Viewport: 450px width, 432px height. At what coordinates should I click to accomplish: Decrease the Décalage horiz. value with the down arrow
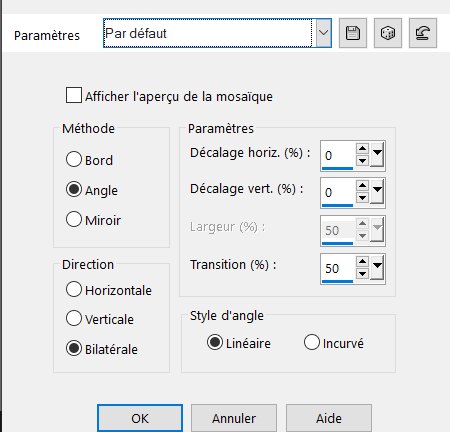click(x=362, y=161)
